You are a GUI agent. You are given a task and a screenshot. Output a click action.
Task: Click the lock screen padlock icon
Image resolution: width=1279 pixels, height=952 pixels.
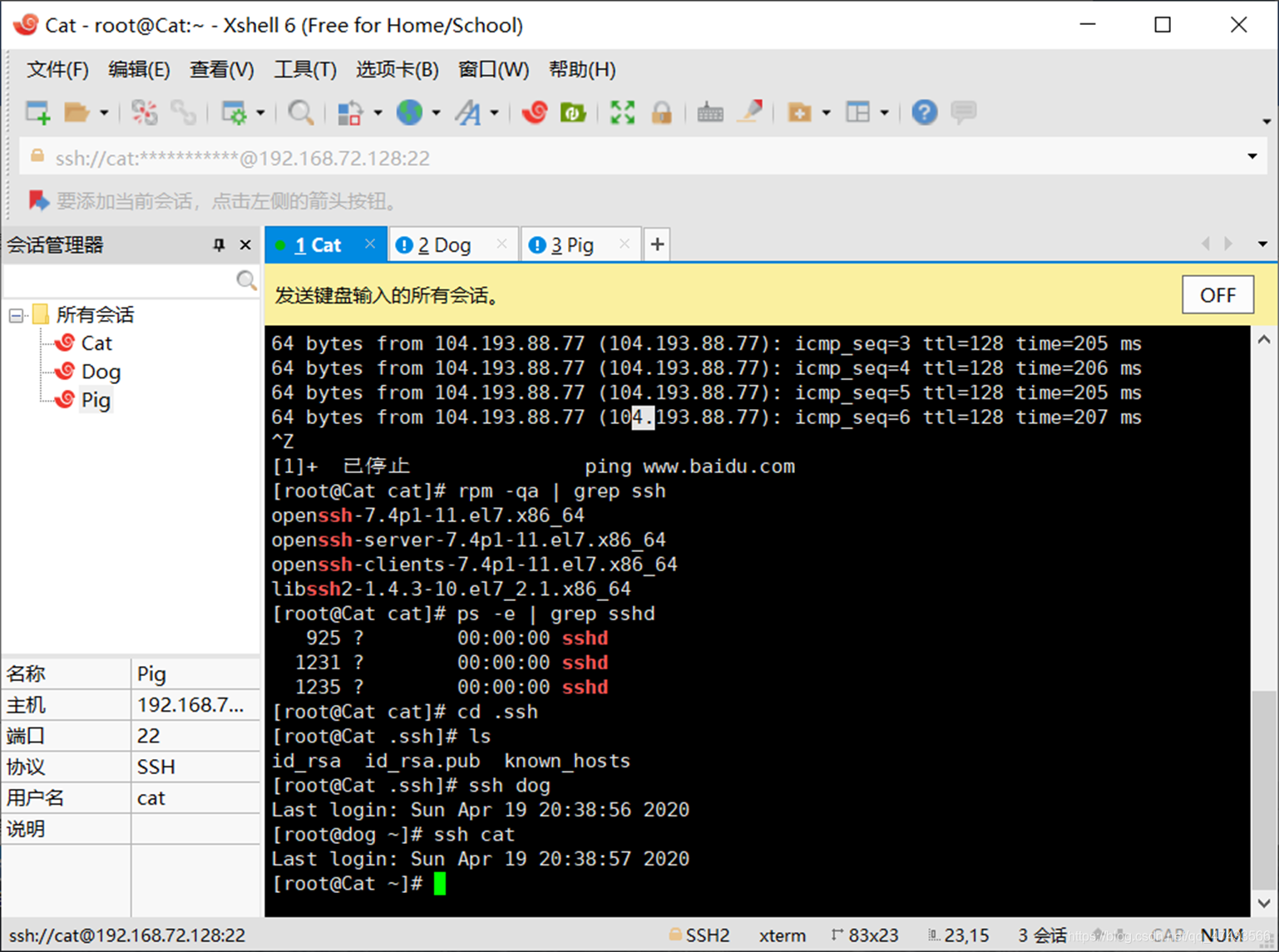click(662, 112)
